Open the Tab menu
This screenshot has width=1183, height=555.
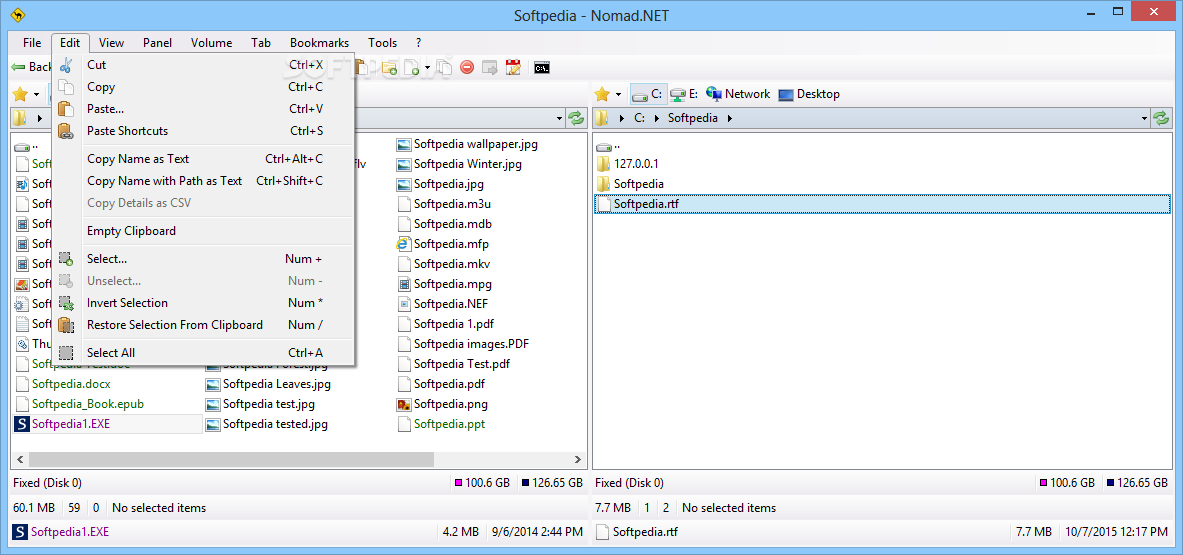(x=261, y=43)
